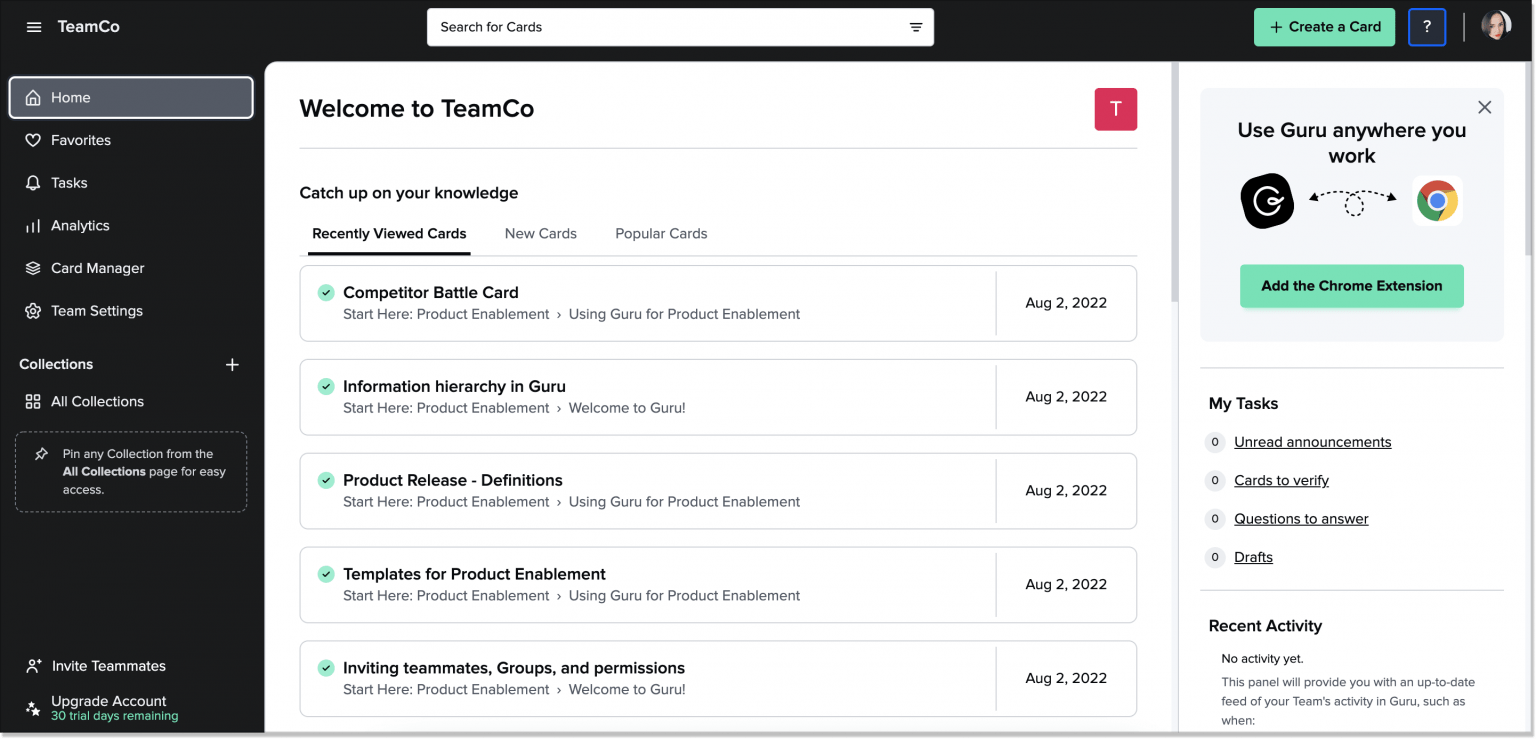This screenshot has height=739, width=1536.
Task: Click the verified check on Product Release - Definitions
Action: point(326,480)
